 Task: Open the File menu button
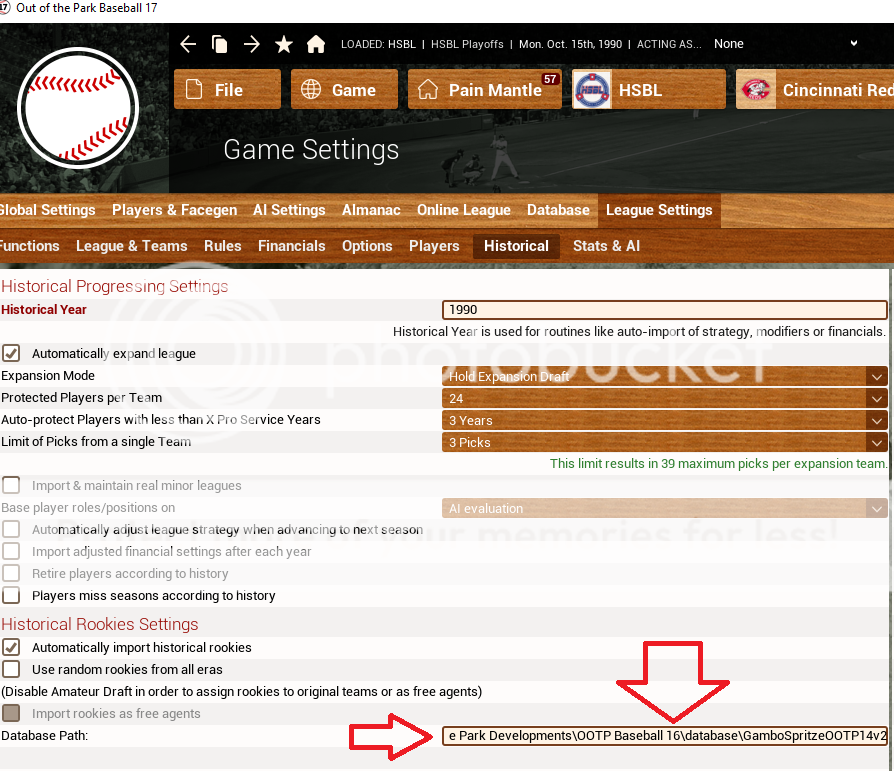point(226,90)
